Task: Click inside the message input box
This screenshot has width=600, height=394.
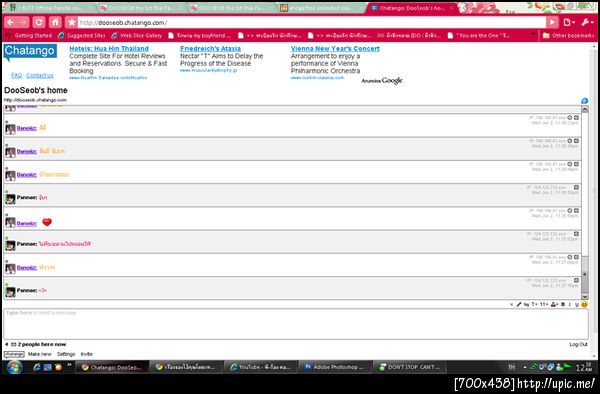Action: pyautogui.click(x=296, y=324)
